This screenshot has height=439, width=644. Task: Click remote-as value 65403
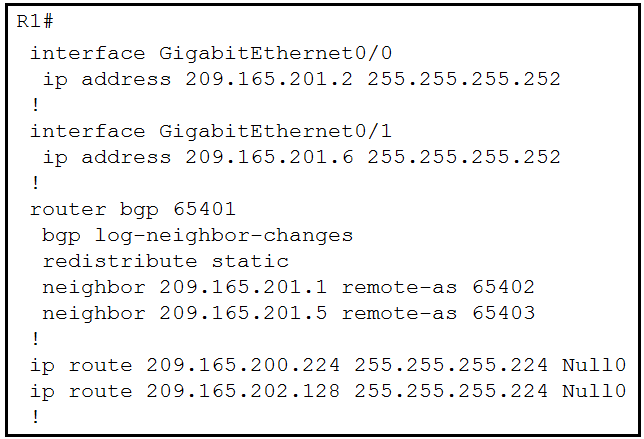point(504,313)
